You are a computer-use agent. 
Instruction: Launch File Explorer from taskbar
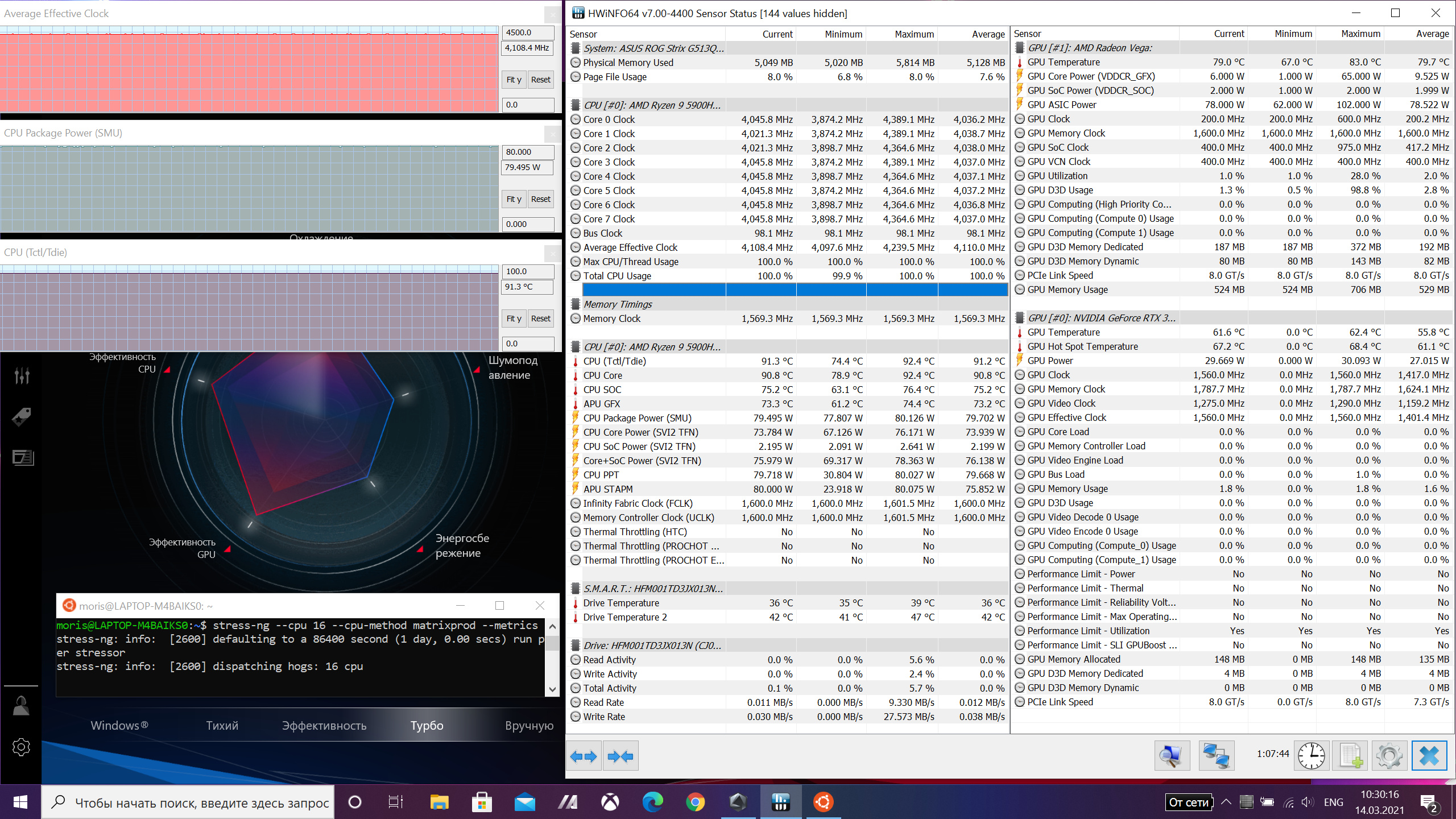tap(439, 802)
